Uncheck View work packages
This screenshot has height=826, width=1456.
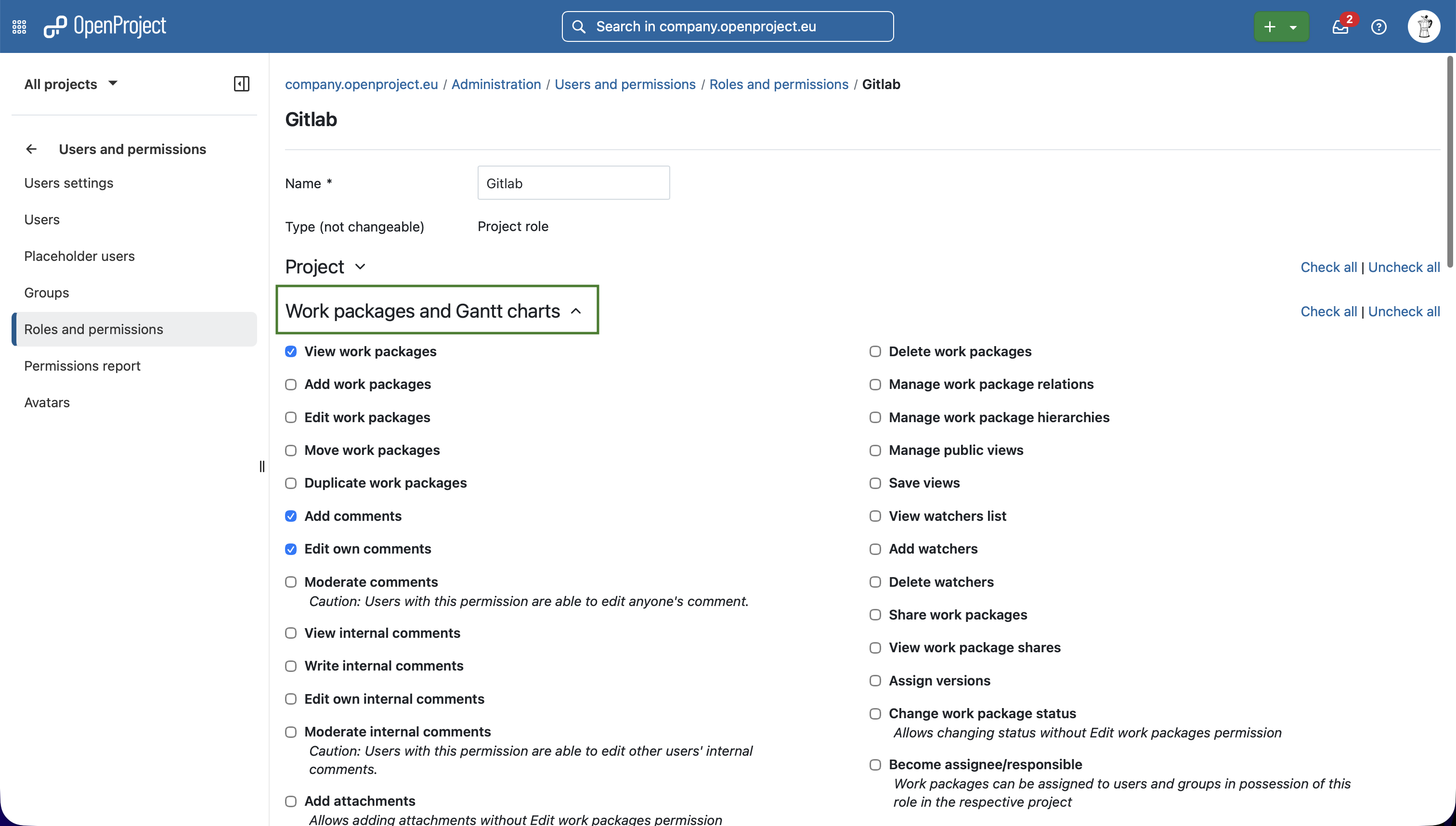coord(290,352)
